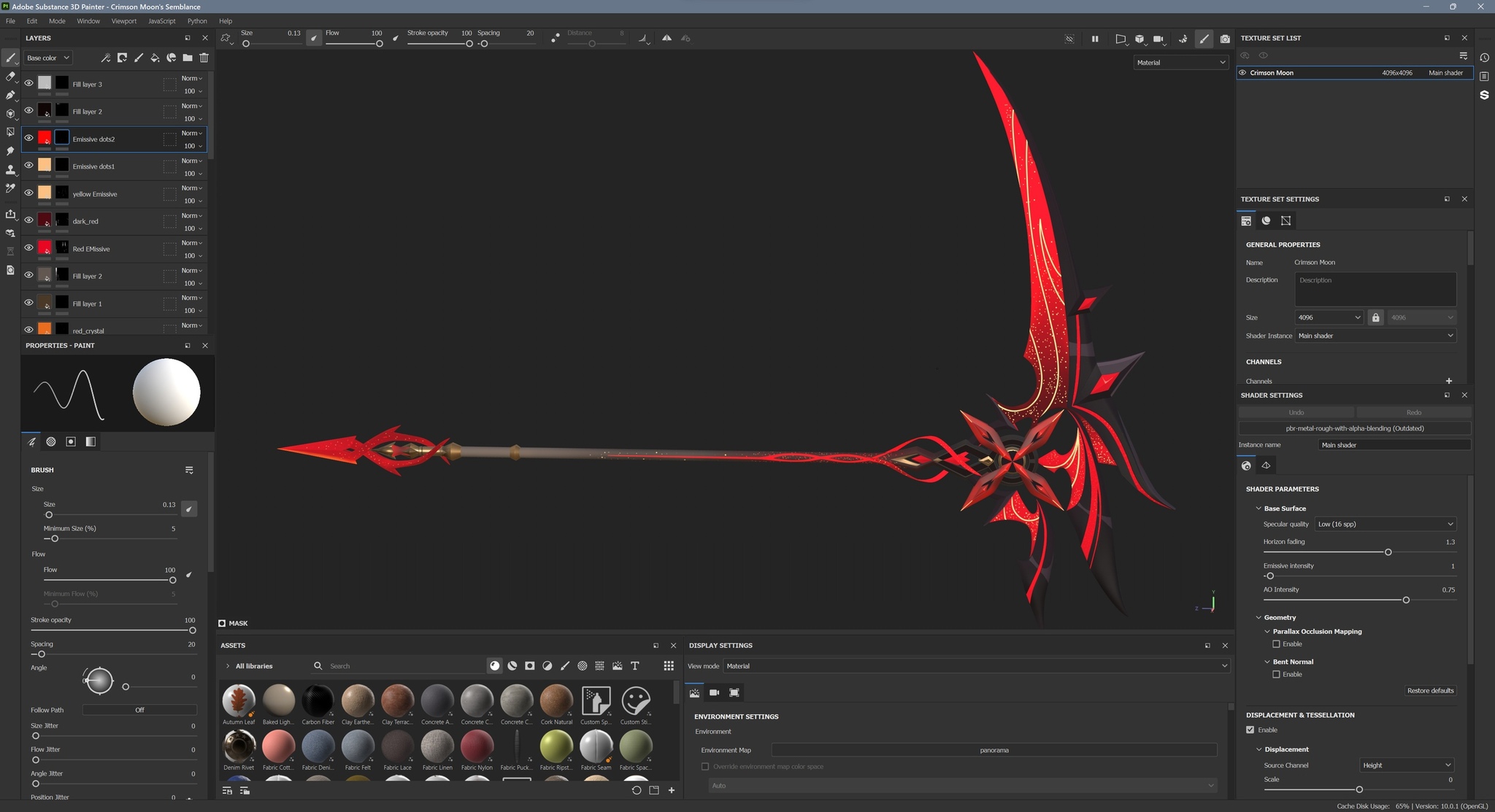This screenshot has height=812, width=1495.
Task: Open the Specular quality dropdown
Action: coord(1385,524)
